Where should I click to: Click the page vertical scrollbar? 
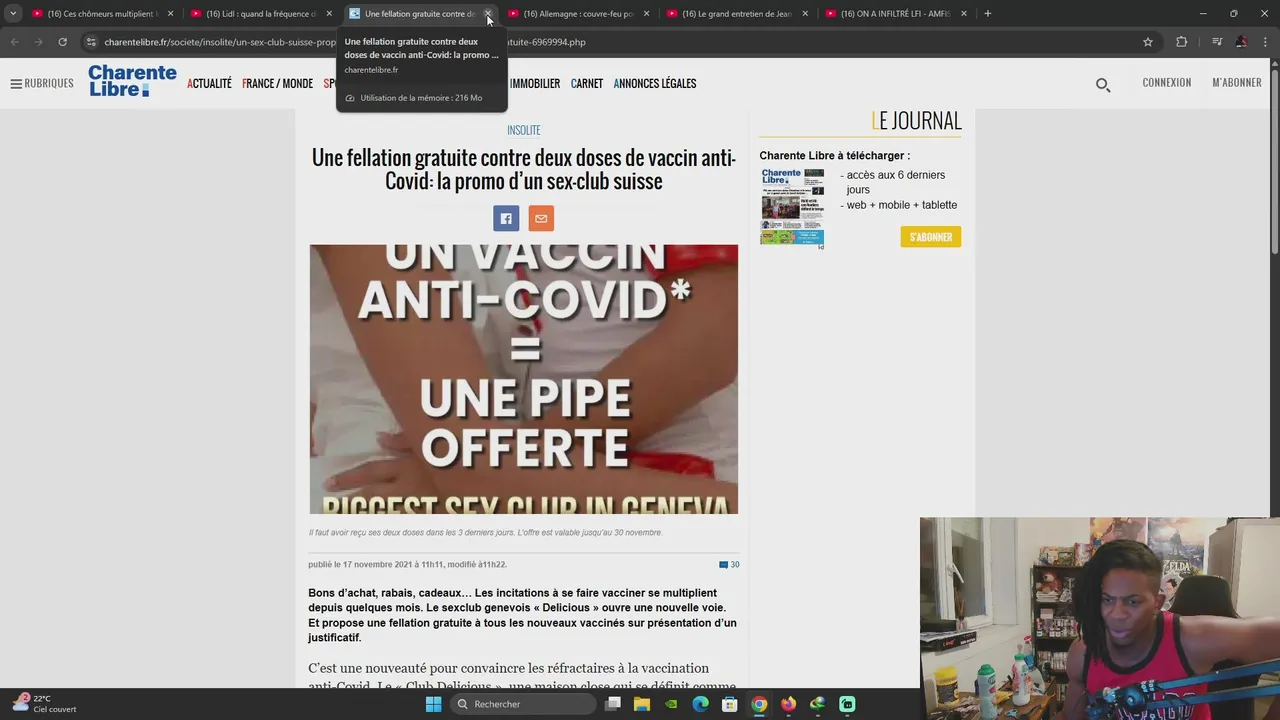click(1275, 160)
